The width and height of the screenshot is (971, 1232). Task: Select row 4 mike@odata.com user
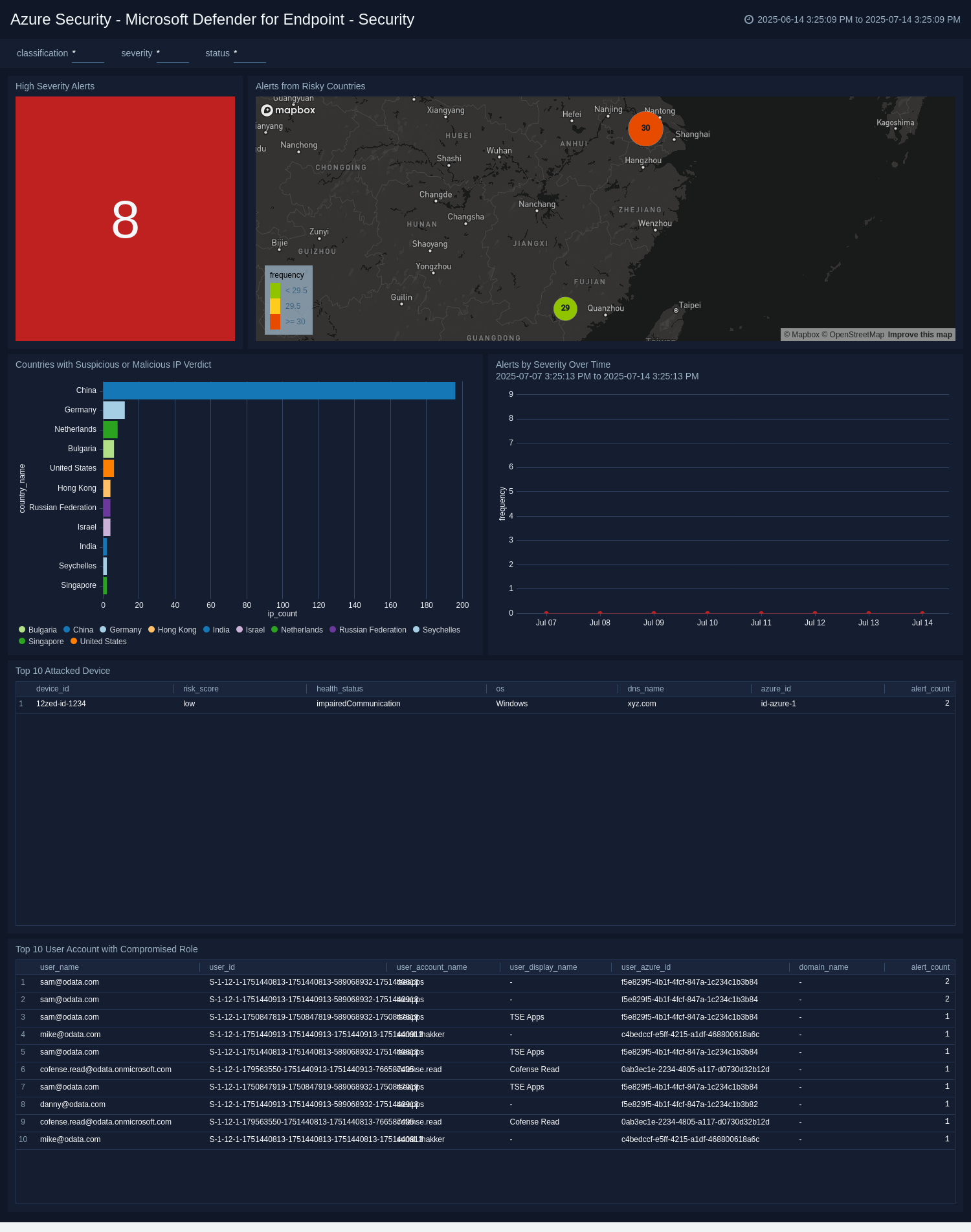[x=70, y=1035]
